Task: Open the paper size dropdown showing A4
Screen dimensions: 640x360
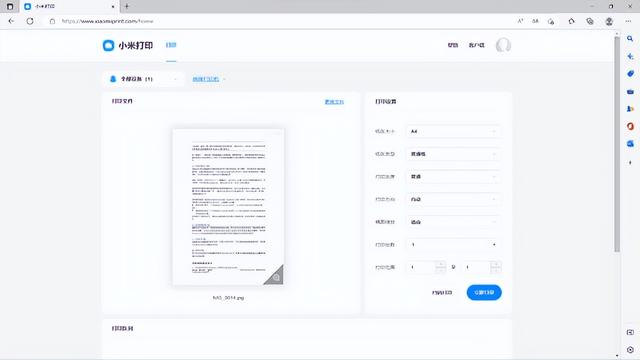Action: point(453,131)
